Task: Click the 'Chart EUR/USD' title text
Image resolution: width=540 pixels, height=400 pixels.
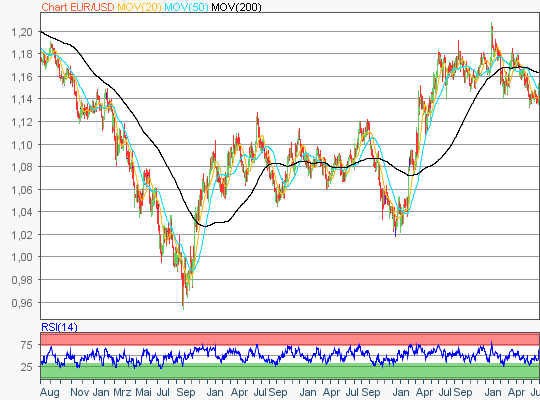Action: click(x=77, y=7)
